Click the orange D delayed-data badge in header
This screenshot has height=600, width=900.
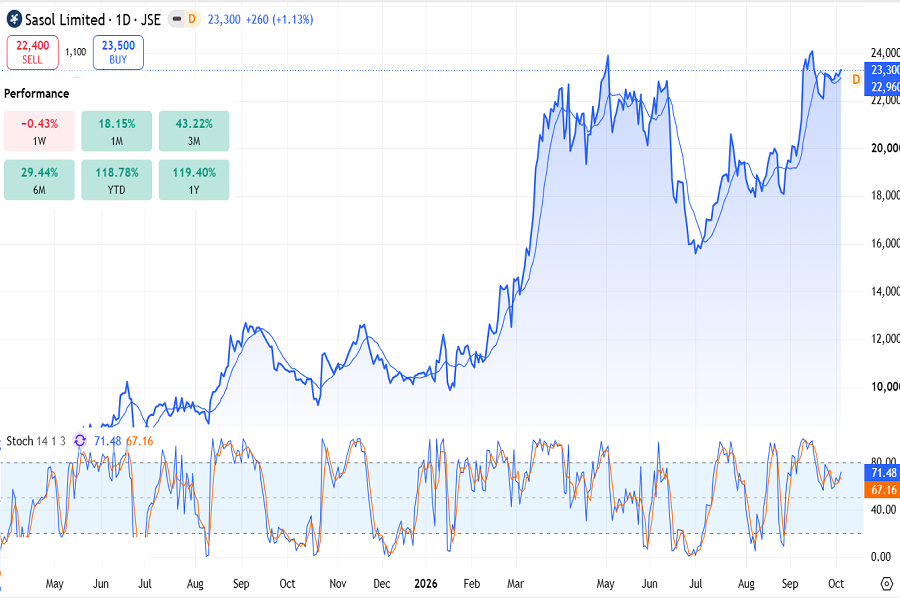coord(192,20)
